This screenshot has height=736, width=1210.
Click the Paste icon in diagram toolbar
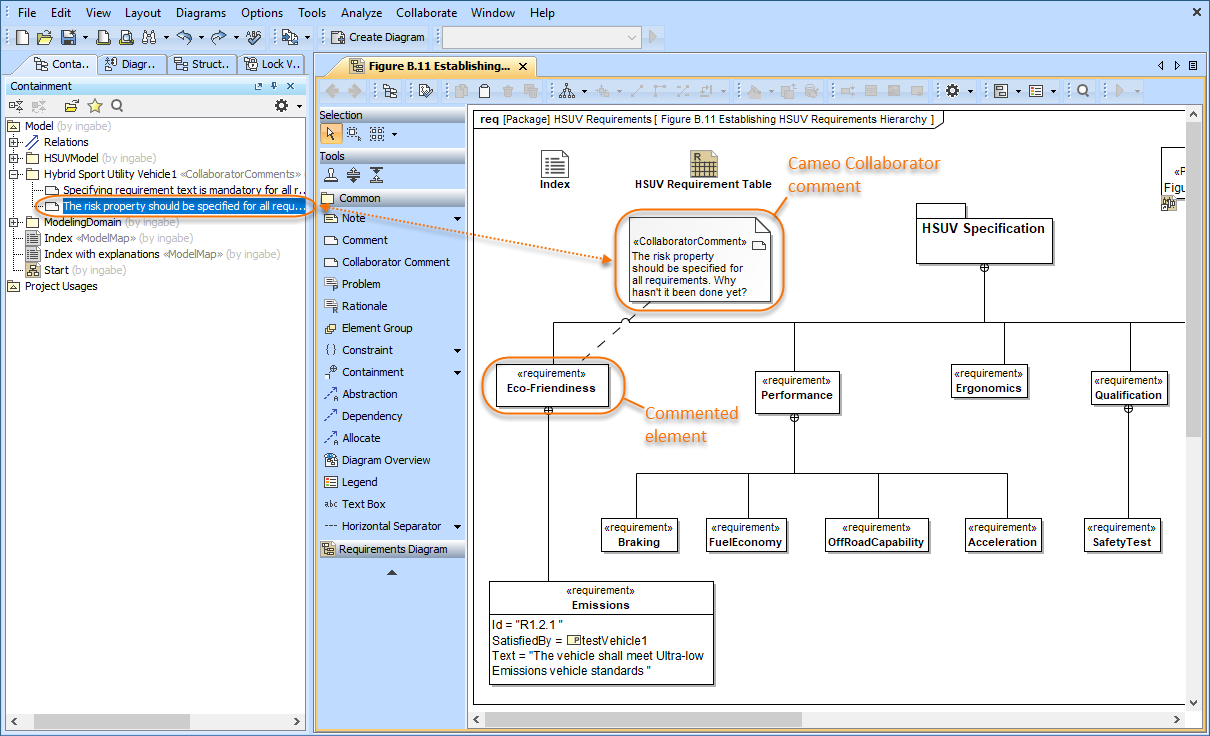tap(484, 91)
